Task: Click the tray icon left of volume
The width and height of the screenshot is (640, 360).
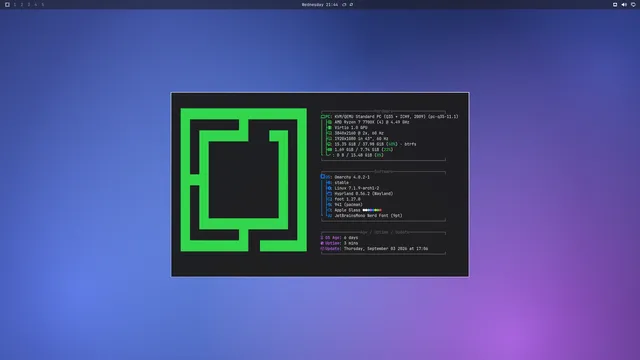Action: (x=615, y=4)
